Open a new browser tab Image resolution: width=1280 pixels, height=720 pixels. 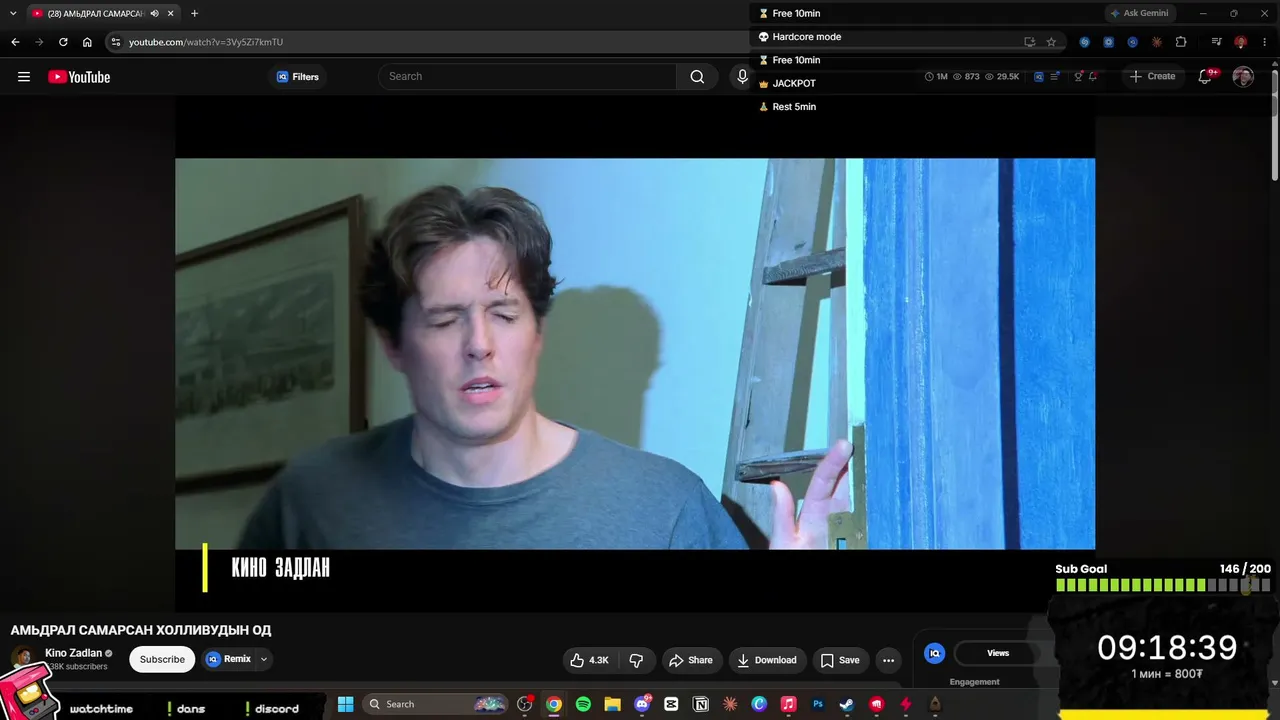[194, 13]
